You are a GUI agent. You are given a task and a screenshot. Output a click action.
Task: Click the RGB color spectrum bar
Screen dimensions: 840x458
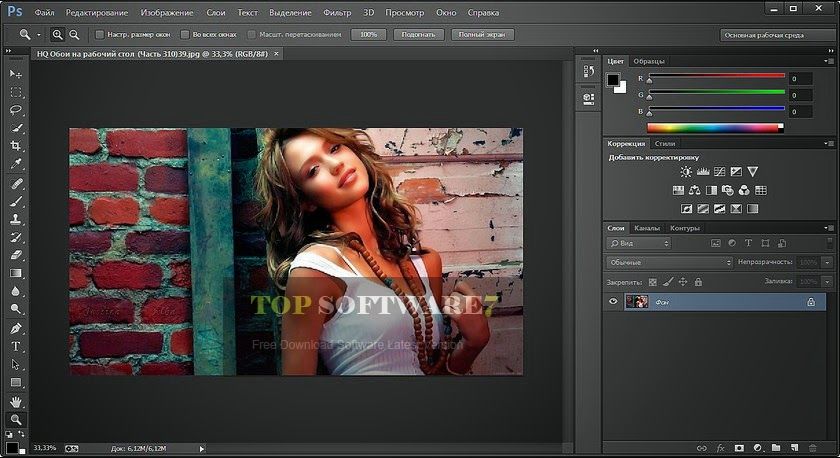[x=716, y=127]
